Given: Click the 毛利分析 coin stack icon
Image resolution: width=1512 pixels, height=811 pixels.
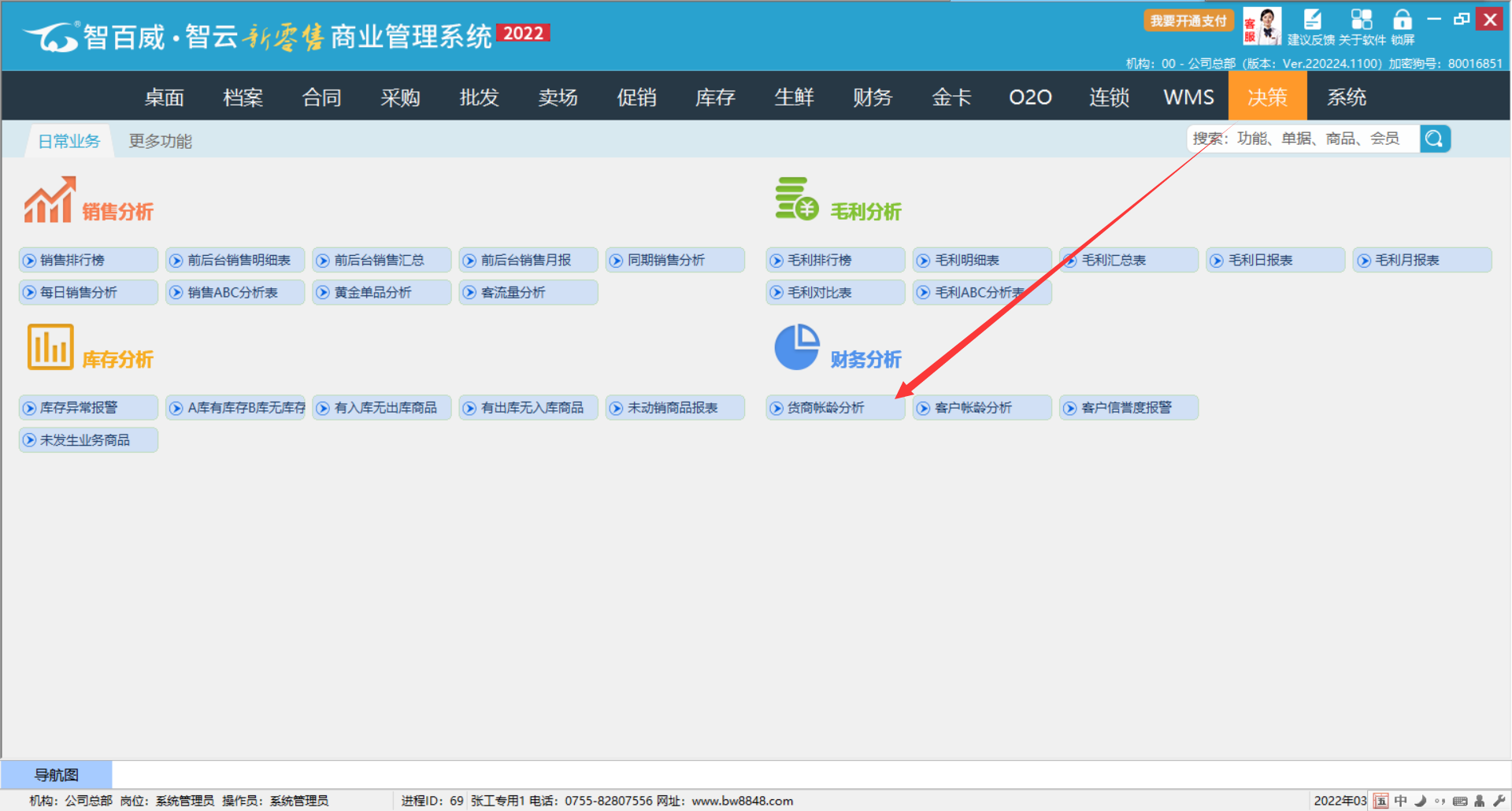Looking at the screenshot, I should tap(796, 199).
